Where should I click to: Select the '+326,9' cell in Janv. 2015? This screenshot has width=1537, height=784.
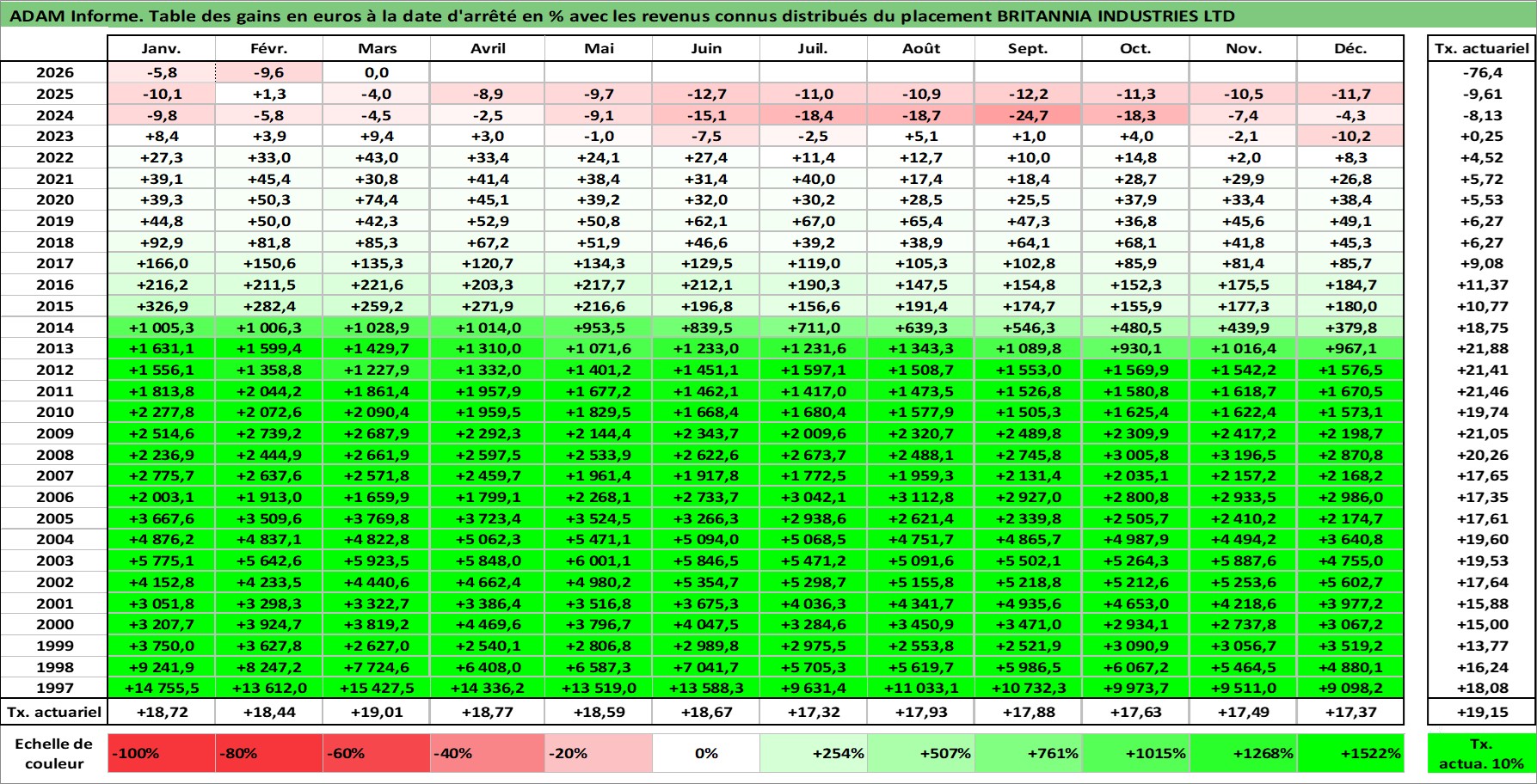pyautogui.click(x=162, y=306)
